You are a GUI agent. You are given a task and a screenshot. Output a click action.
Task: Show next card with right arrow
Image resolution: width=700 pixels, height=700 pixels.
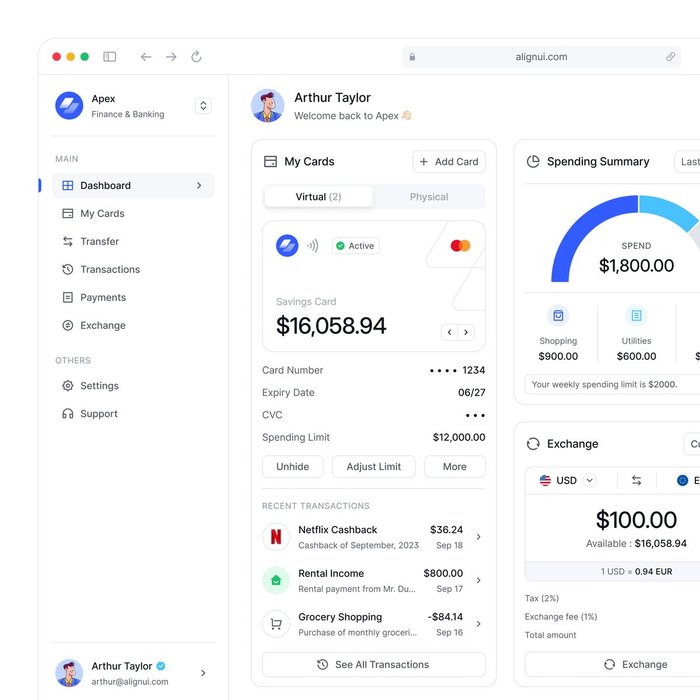point(466,332)
